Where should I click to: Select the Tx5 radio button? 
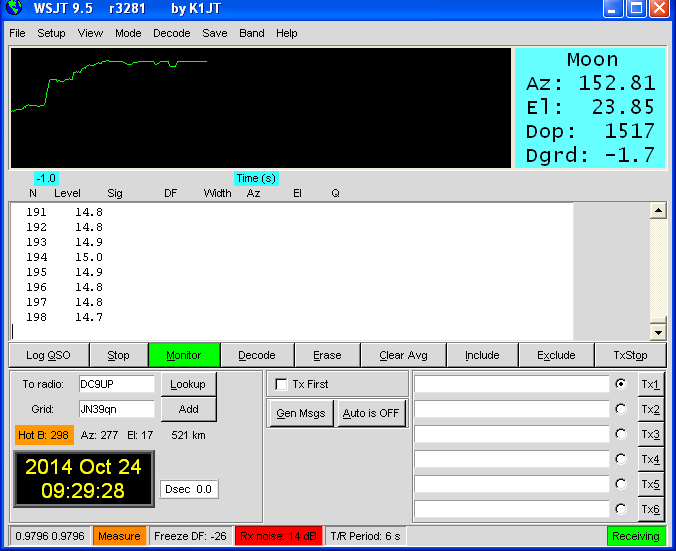(x=621, y=484)
